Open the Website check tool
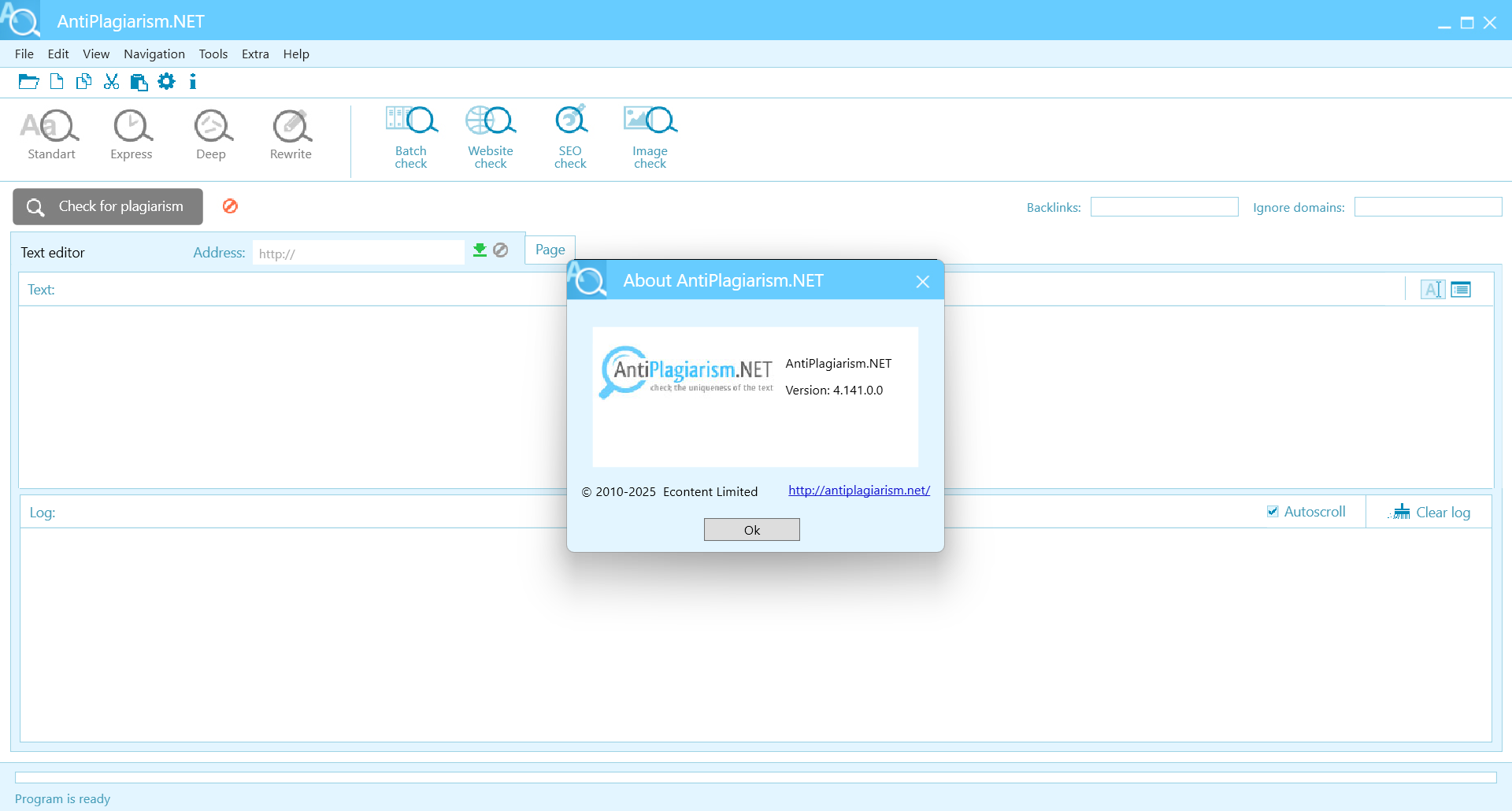This screenshot has width=1512, height=811. coord(491,137)
